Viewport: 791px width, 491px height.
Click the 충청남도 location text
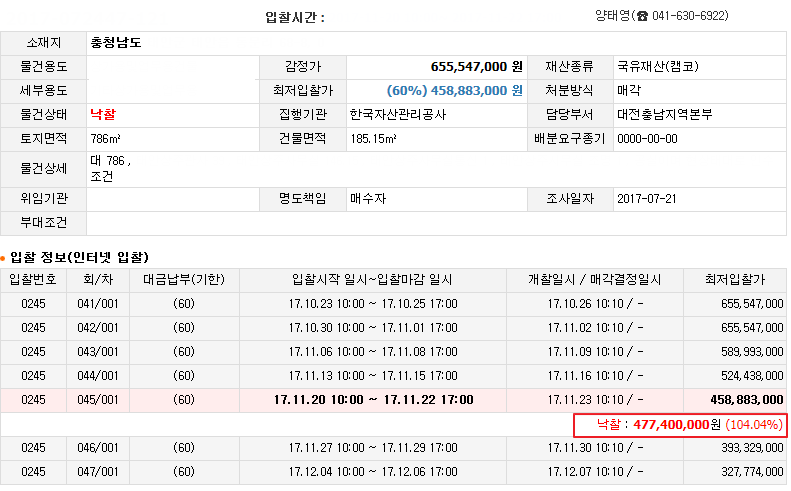(116, 43)
